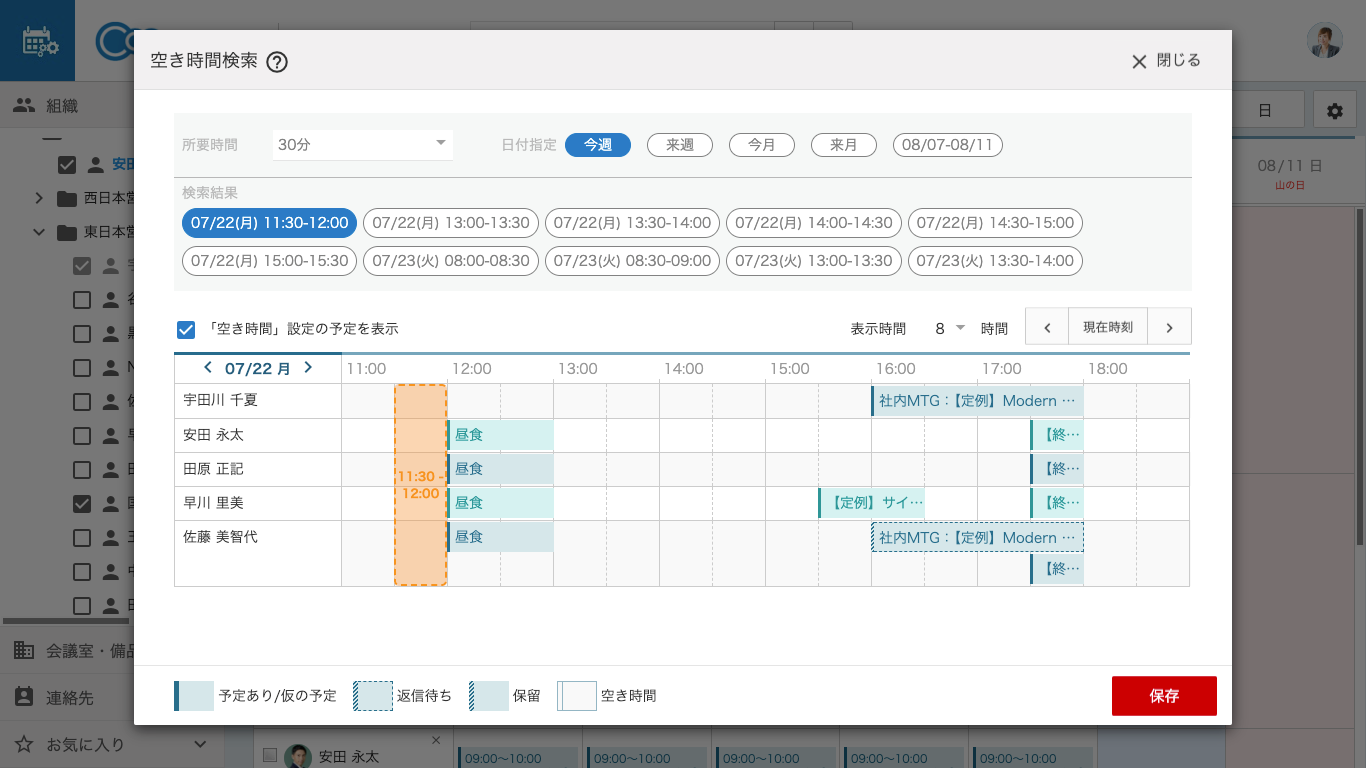Uncheck the 「空き時間」設定の予定を表示 checkbox

point(186,329)
